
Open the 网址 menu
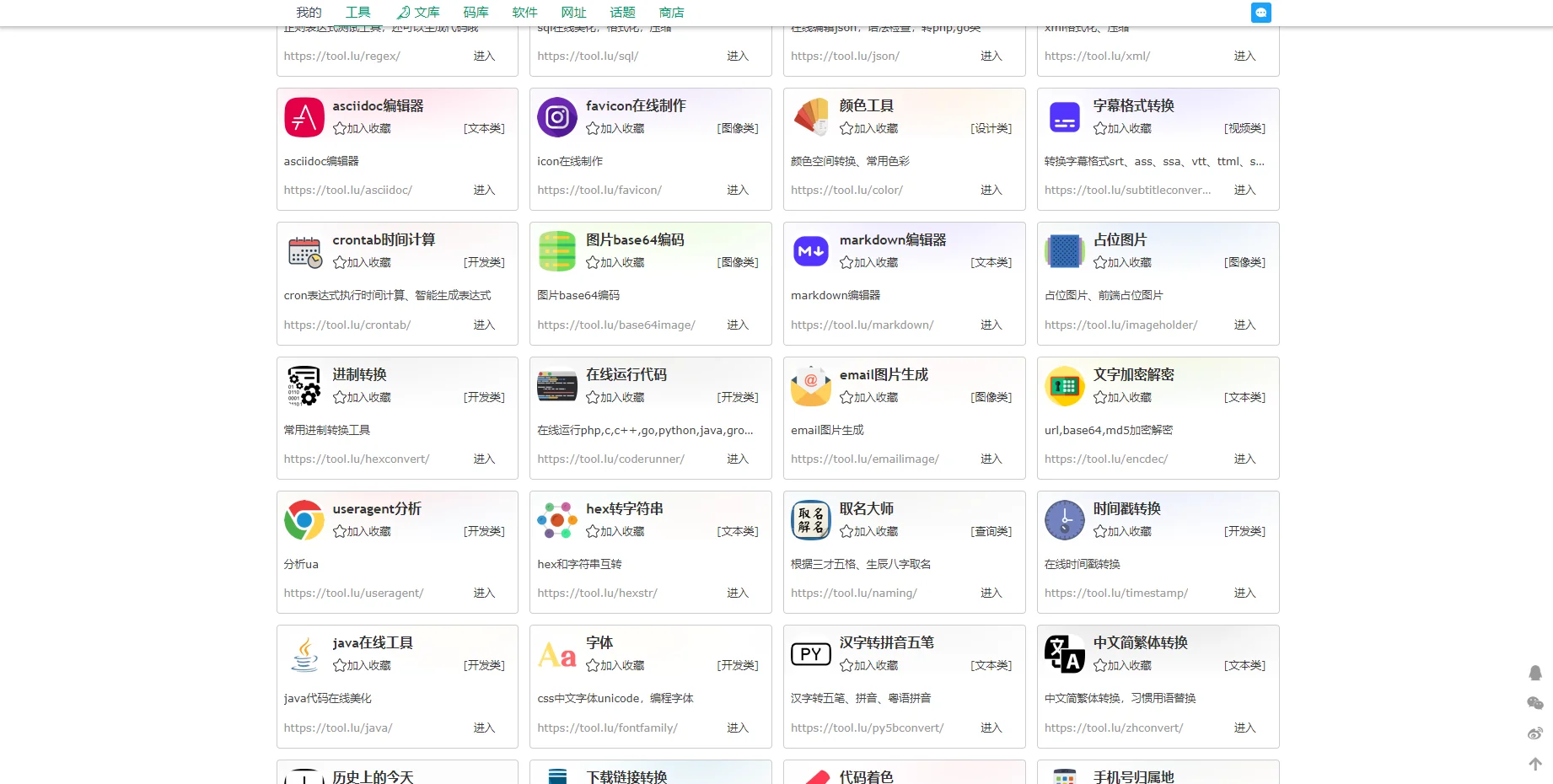coord(574,13)
